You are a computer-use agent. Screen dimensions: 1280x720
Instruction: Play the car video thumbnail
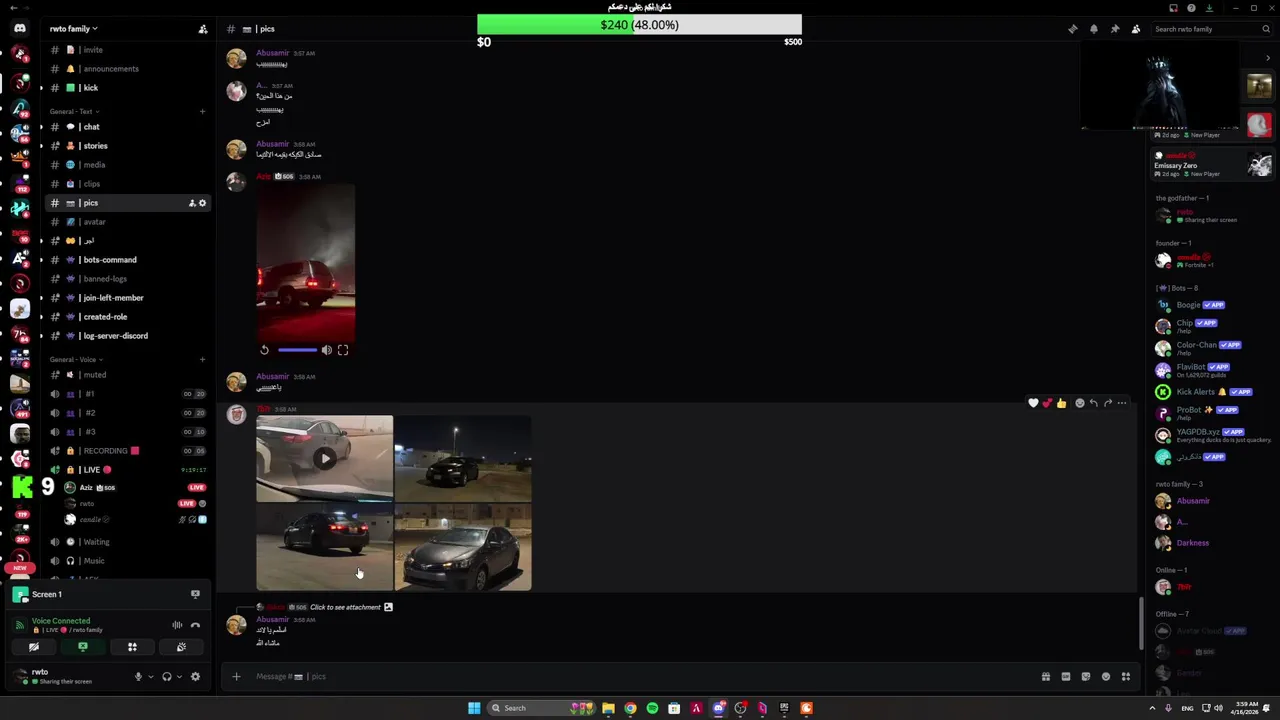(x=324, y=458)
